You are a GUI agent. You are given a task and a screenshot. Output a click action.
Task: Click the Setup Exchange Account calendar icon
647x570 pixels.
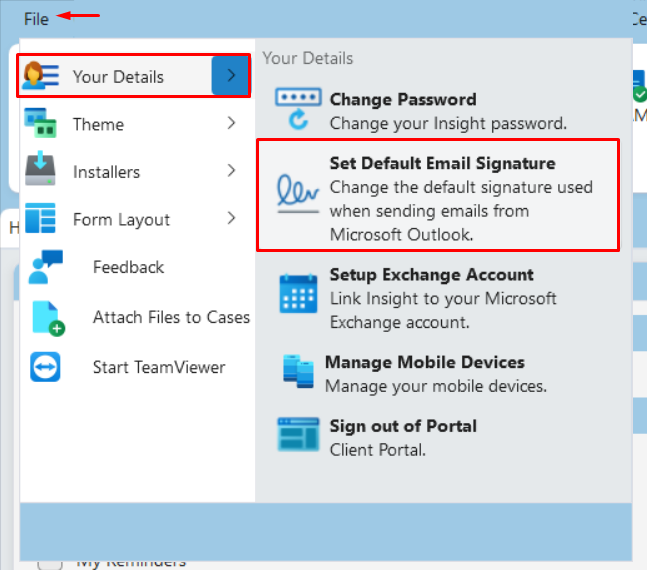298,293
